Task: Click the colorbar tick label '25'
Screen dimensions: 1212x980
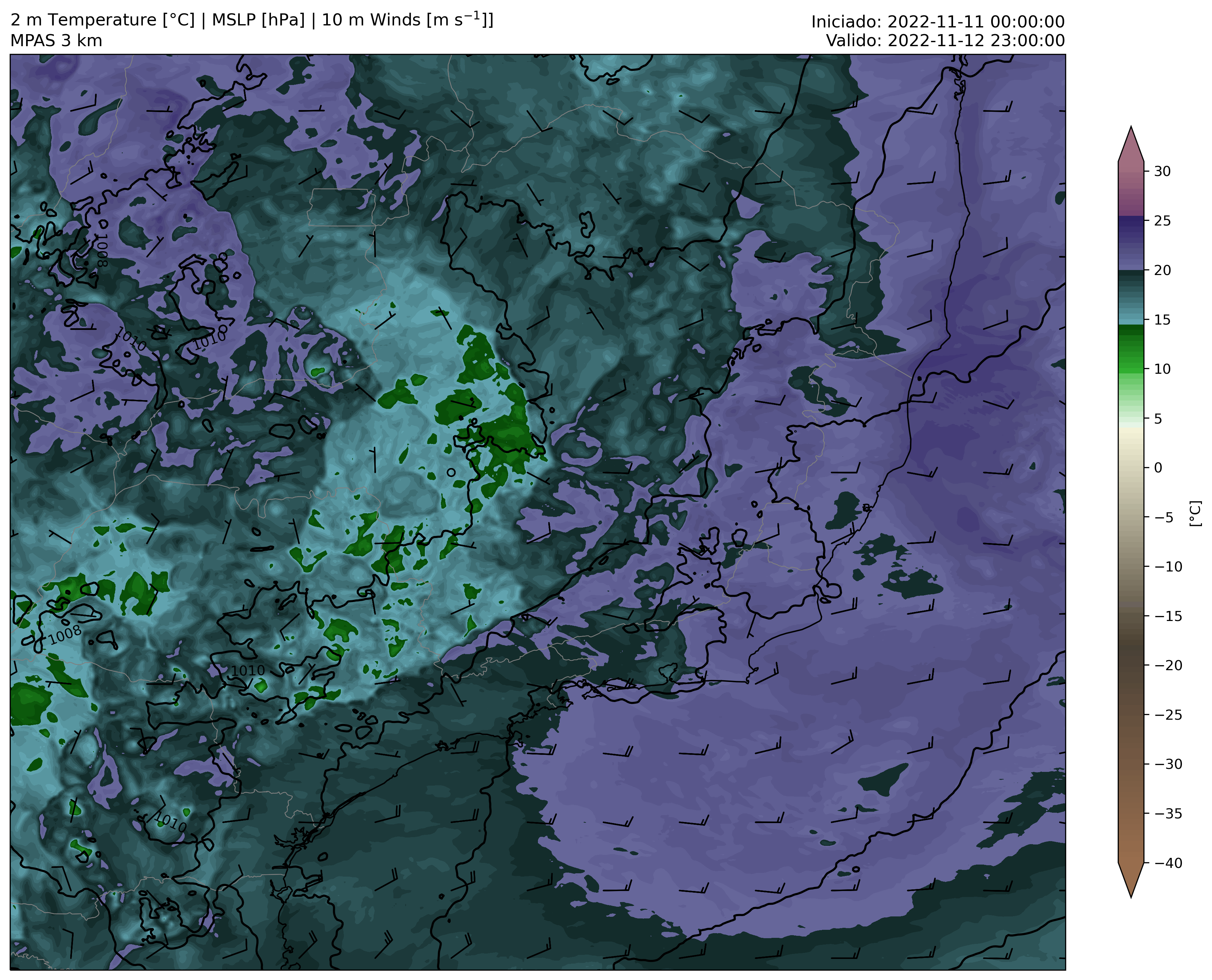Action: [x=1162, y=221]
